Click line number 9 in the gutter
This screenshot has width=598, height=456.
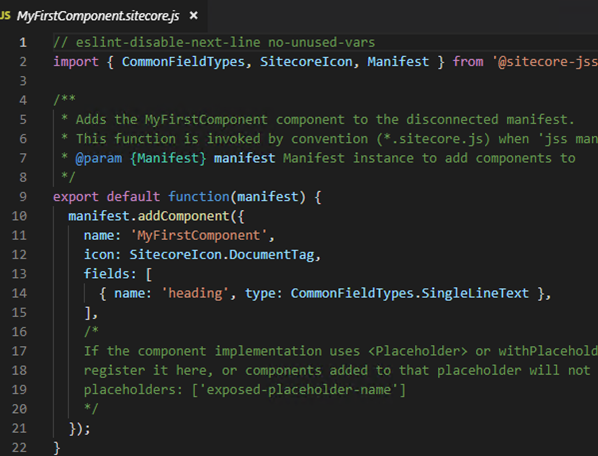click(x=23, y=197)
